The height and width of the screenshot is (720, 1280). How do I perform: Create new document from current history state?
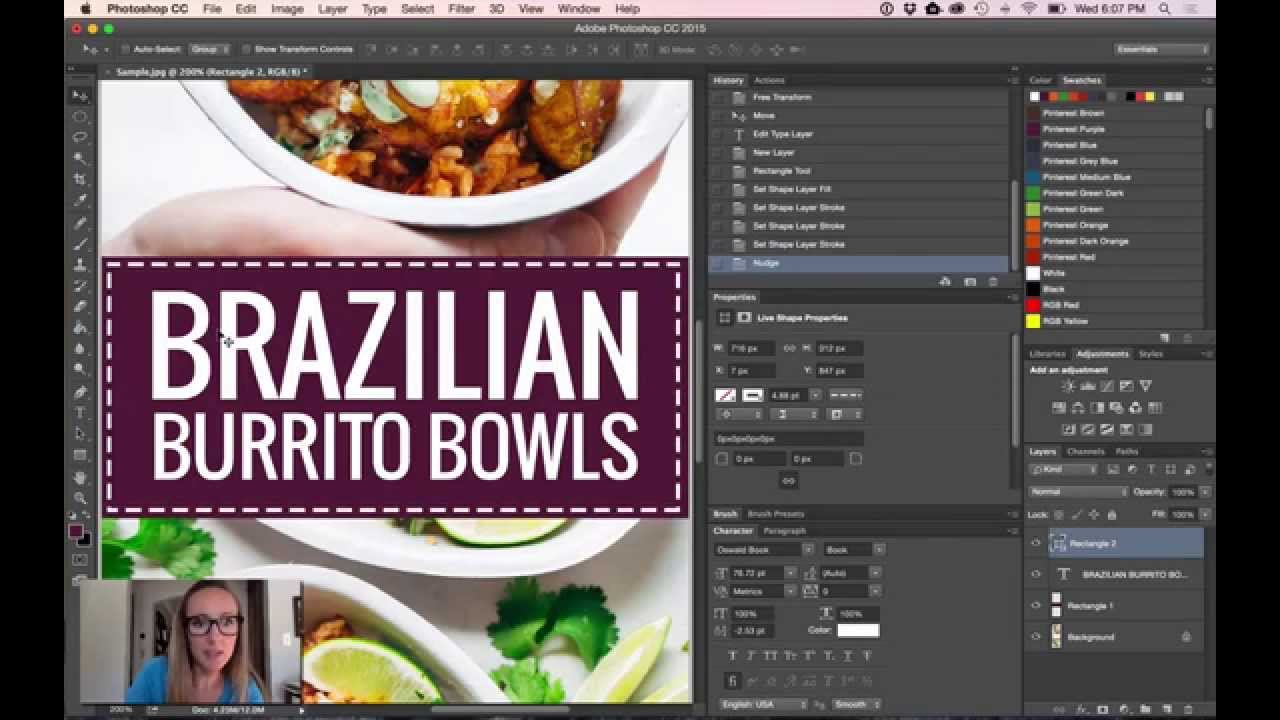pos(945,282)
